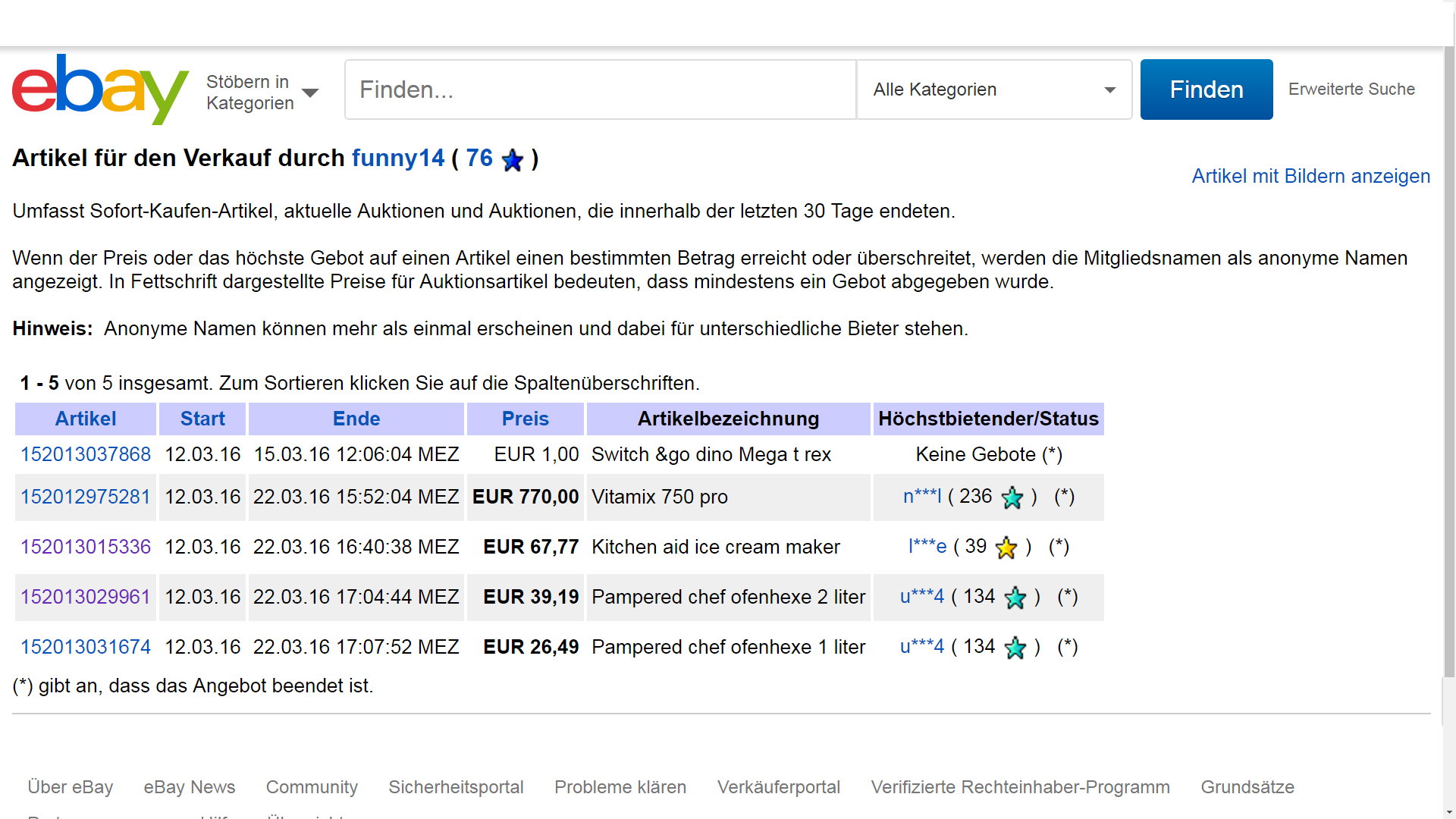Open bidder u***4 in the 2 liter row
1456x819 pixels.
coord(922,596)
